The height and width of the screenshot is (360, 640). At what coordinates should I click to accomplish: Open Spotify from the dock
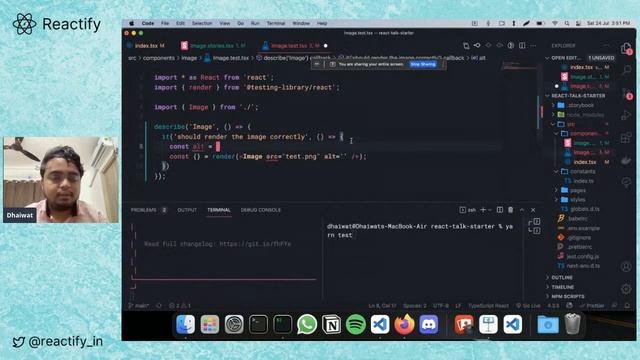click(x=356, y=324)
